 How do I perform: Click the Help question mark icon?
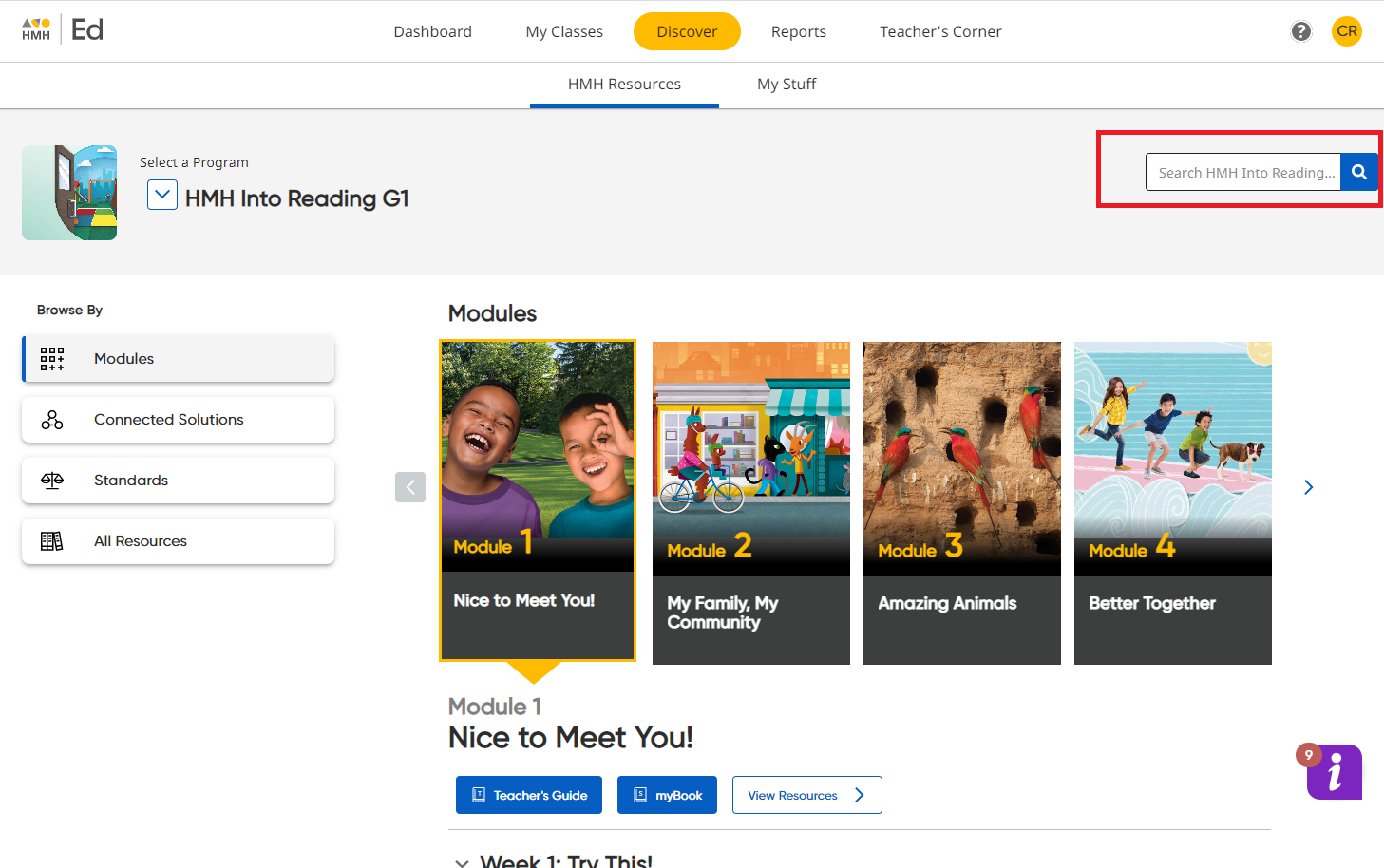pos(1300,31)
